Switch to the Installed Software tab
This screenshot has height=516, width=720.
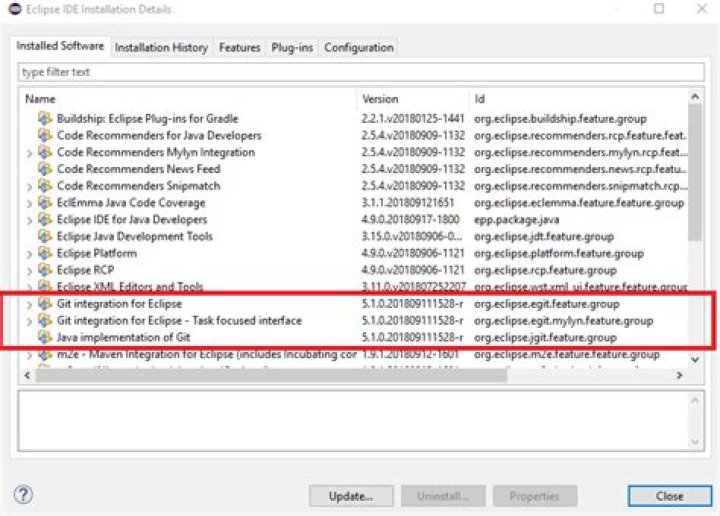pyautogui.click(x=60, y=46)
